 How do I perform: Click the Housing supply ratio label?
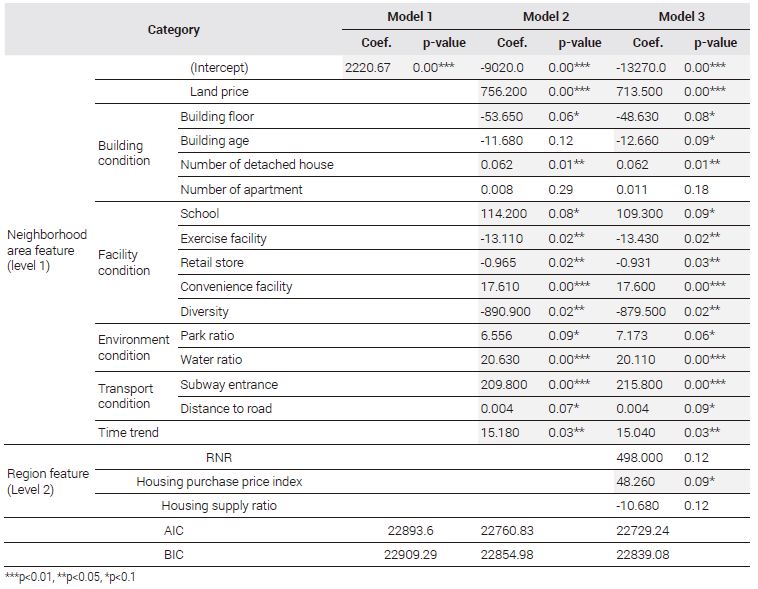pyautogui.click(x=219, y=506)
